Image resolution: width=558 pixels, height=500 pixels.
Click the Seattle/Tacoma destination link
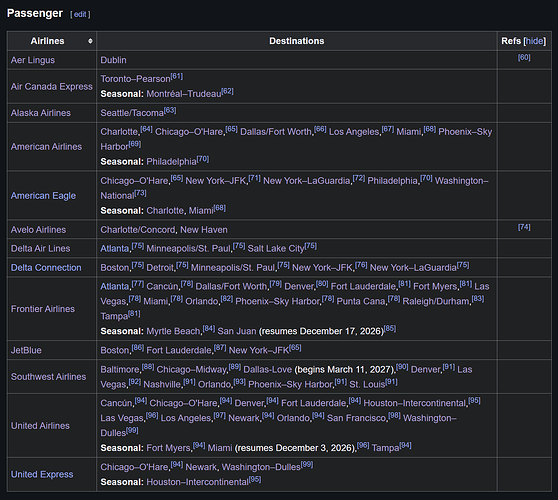132,113
